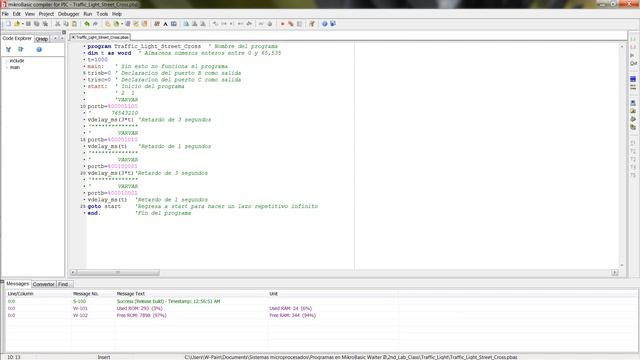640x360 pixels.
Task: Click the New Project toolbar icon
Action: (x=108, y=24)
